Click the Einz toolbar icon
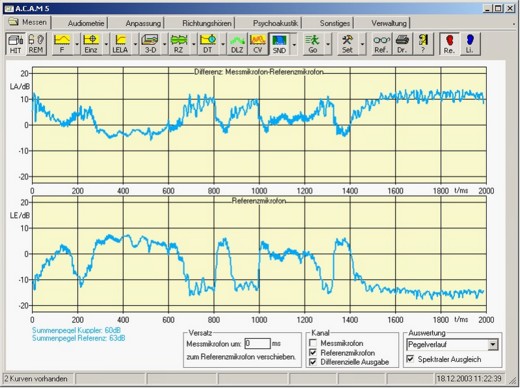This screenshot has height=388, width=520. click(91, 44)
